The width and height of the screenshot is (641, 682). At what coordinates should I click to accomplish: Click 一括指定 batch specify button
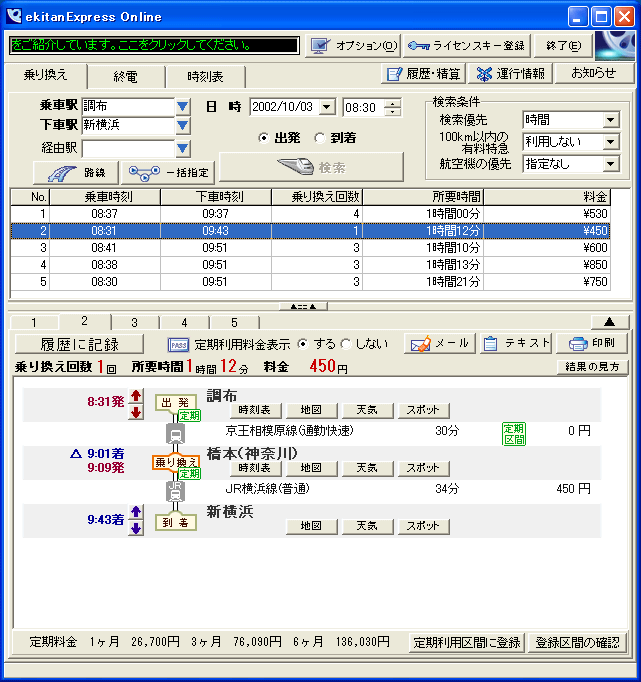click(168, 173)
